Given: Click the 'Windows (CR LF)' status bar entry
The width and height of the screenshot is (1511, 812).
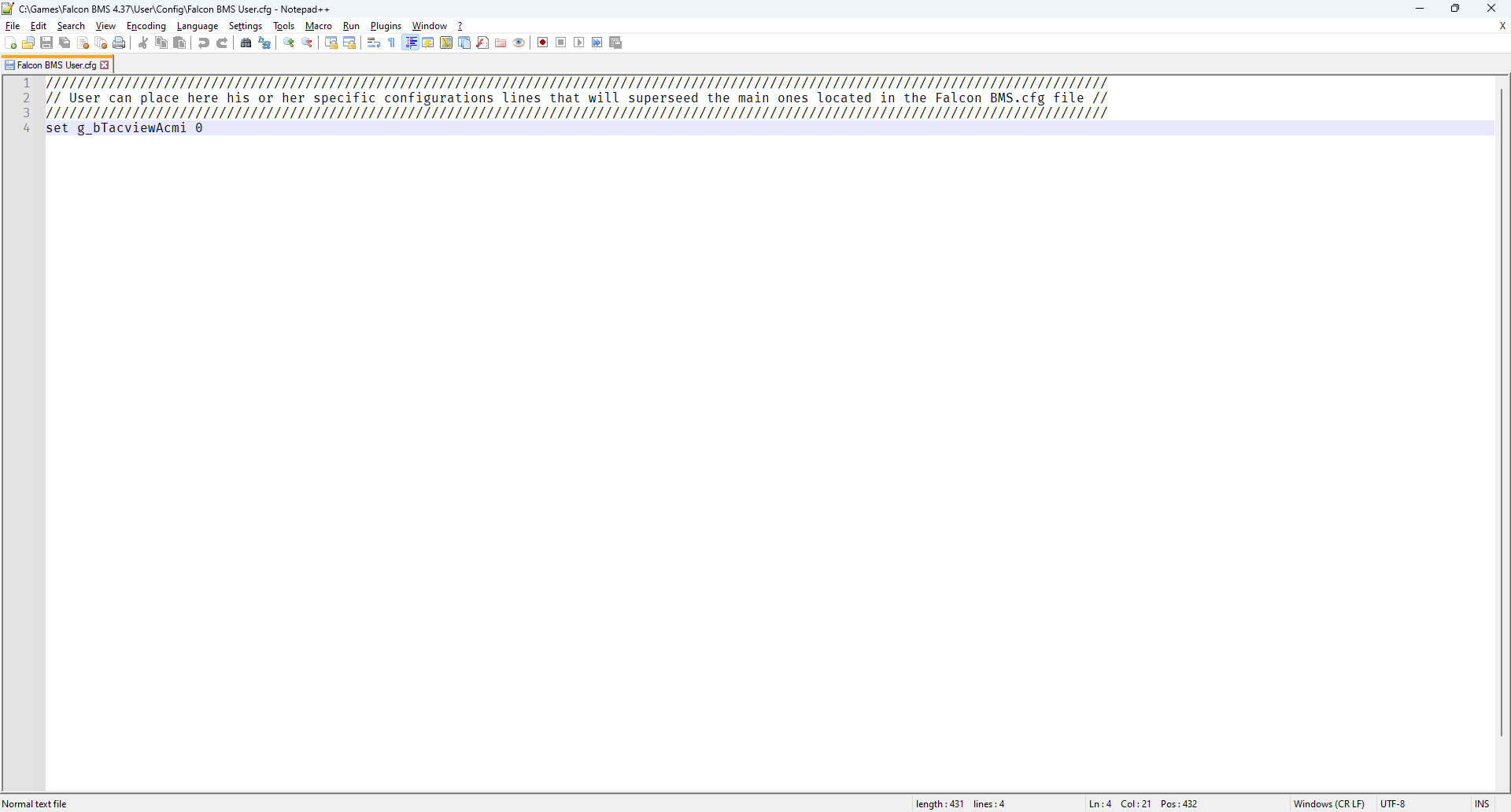Looking at the screenshot, I should [1329, 804].
